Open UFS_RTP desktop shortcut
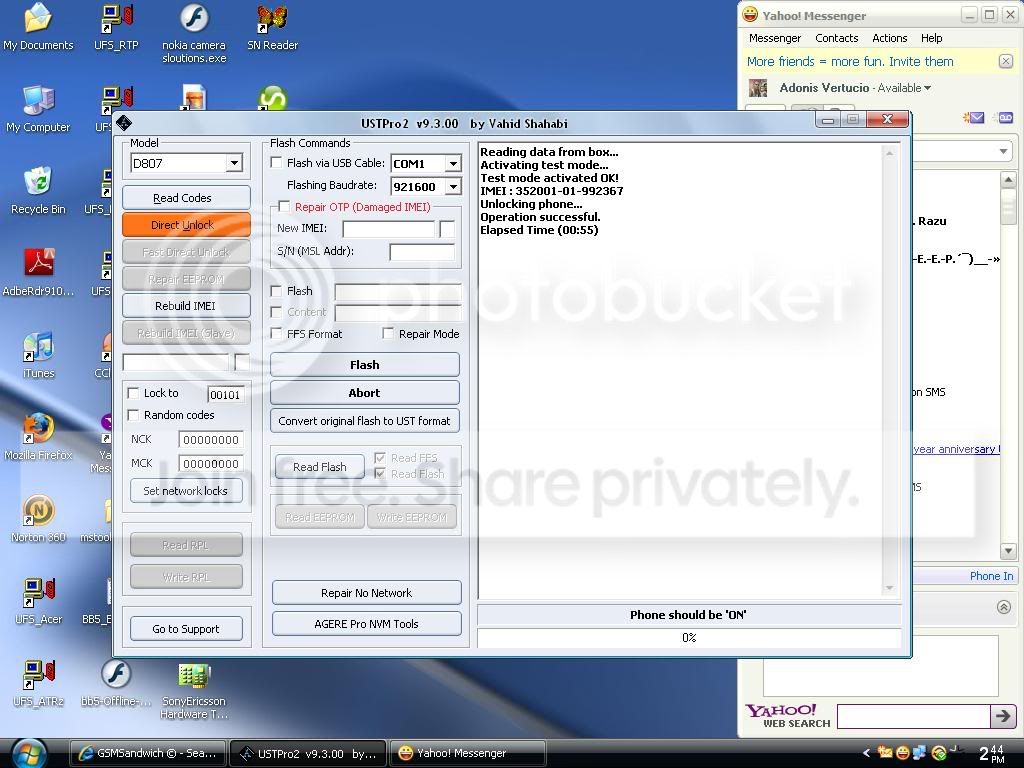Image resolution: width=1024 pixels, height=768 pixels. point(116,27)
